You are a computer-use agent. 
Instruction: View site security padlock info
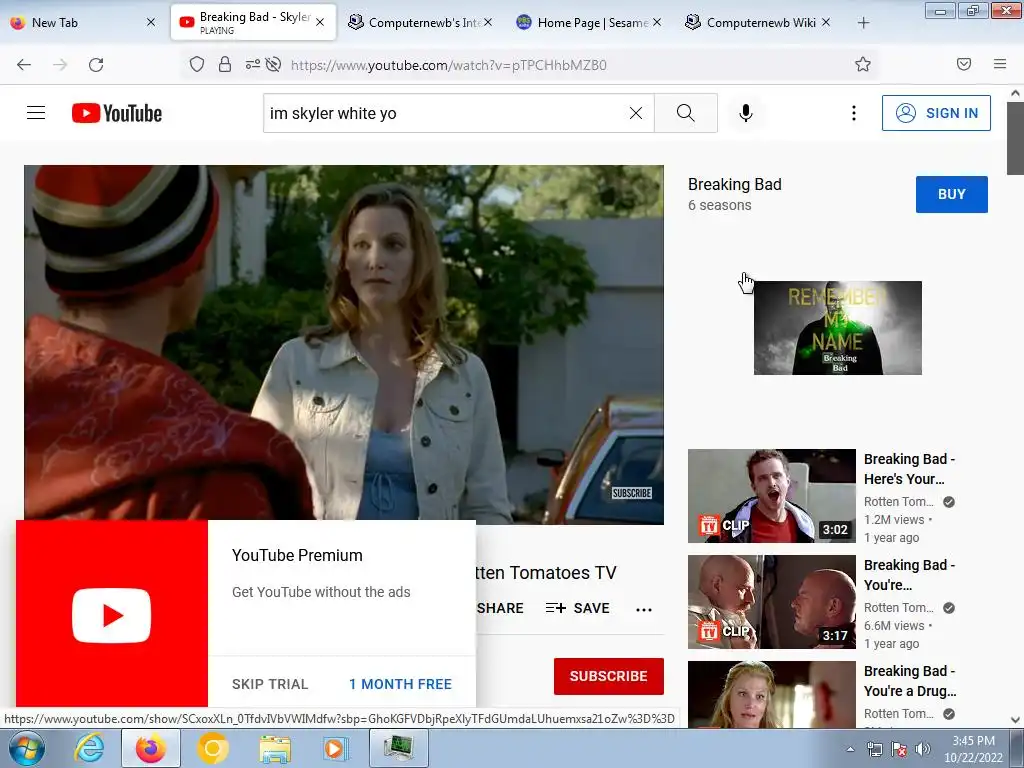225,64
